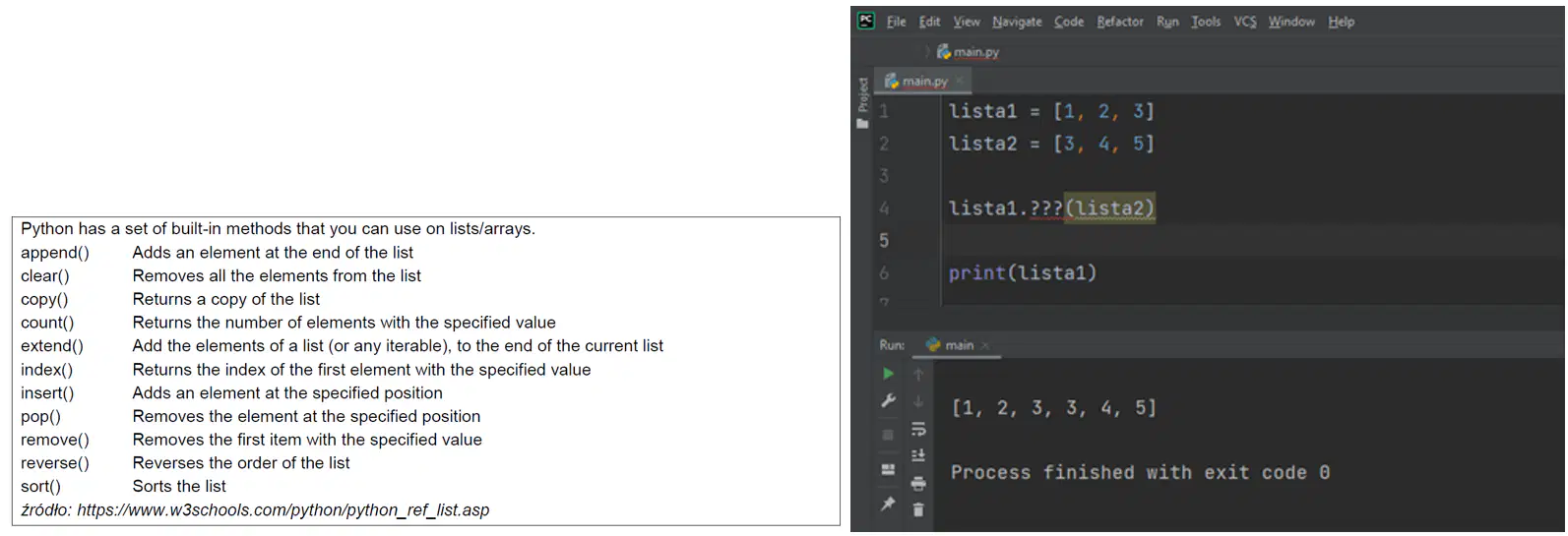Viewport: 1568px width, 536px height.
Task: Click Scroll to End icon
Action: tap(918, 455)
